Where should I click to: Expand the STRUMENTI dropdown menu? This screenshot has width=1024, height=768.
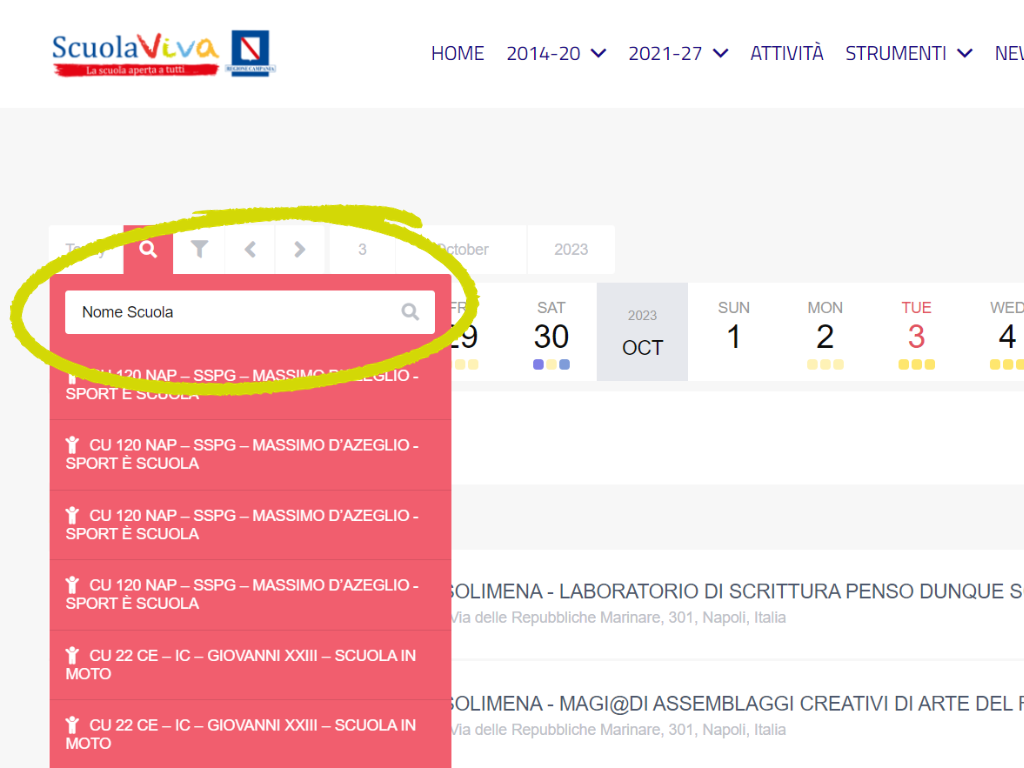point(908,54)
